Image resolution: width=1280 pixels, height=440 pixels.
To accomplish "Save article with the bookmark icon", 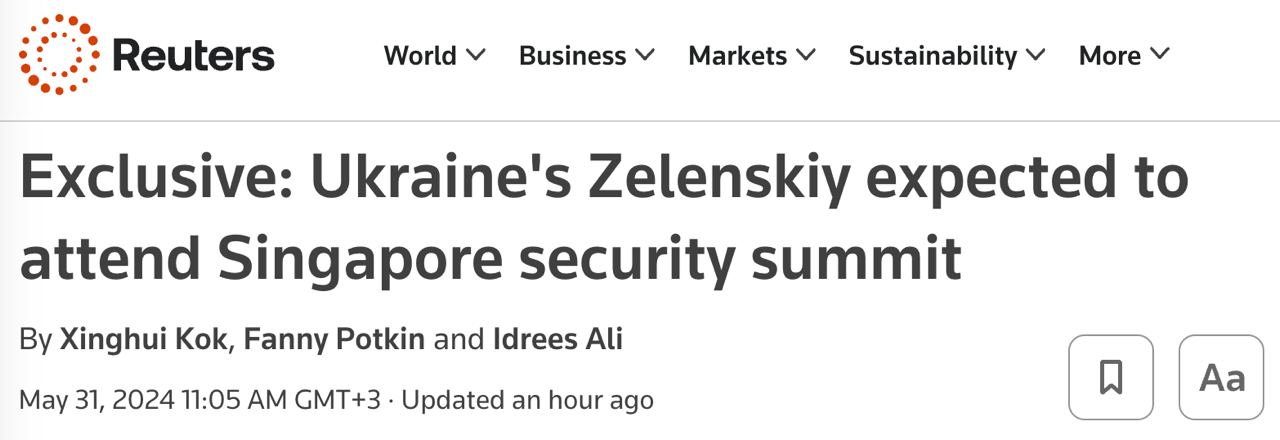I will tap(1110, 377).
